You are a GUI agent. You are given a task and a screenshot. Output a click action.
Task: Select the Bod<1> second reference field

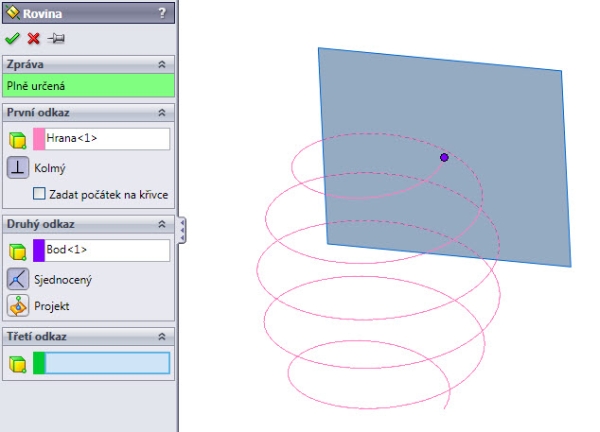coord(107,250)
